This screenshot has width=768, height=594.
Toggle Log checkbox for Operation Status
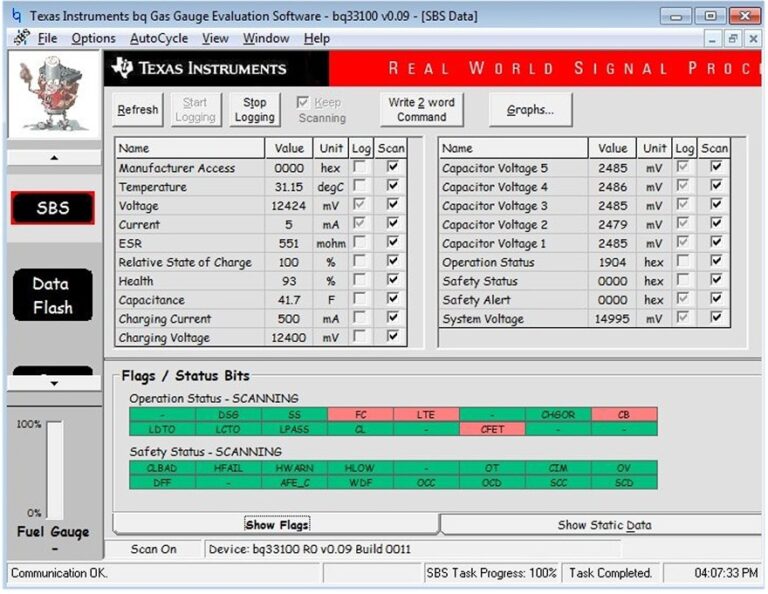point(683,261)
